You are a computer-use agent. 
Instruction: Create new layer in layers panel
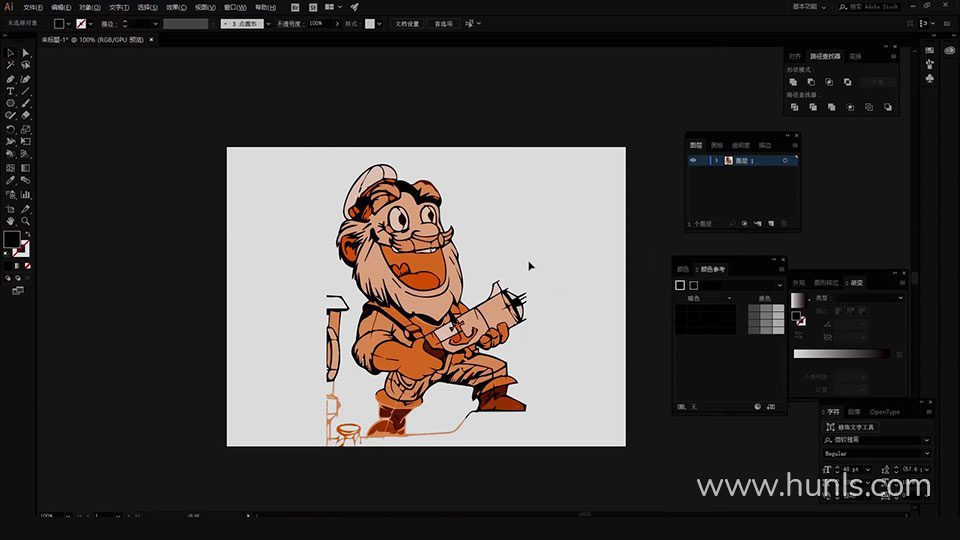[771, 224]
